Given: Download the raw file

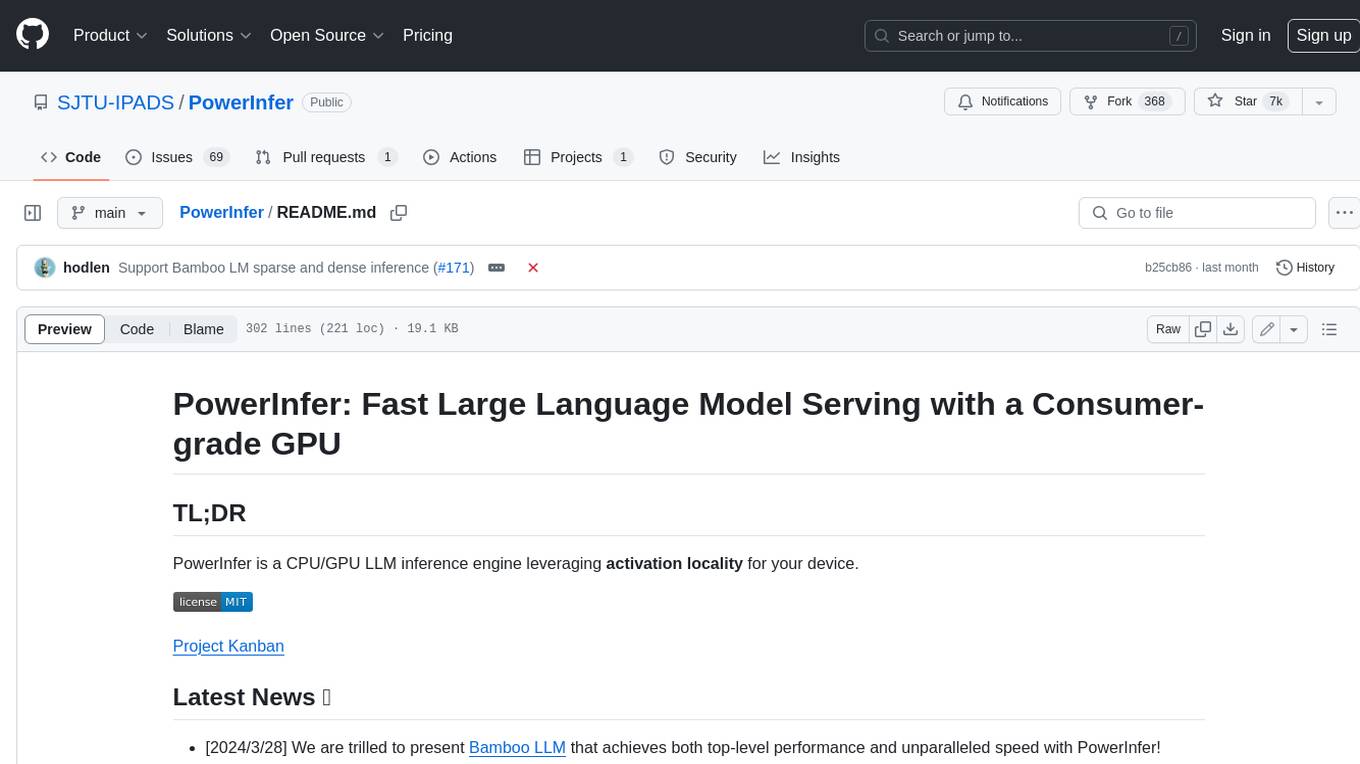Looking at the screenshot, I should (x=1231, y=329).
